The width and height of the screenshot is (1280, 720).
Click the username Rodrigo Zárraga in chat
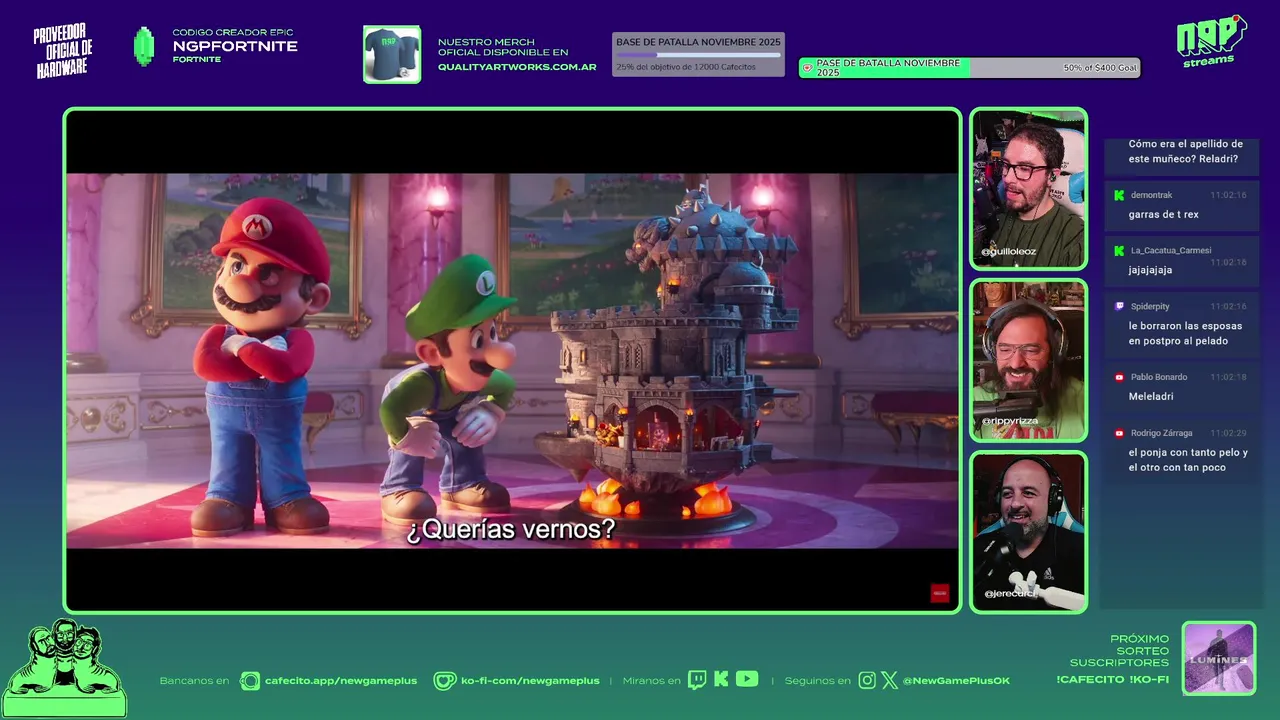click(x=1161, y=433)
